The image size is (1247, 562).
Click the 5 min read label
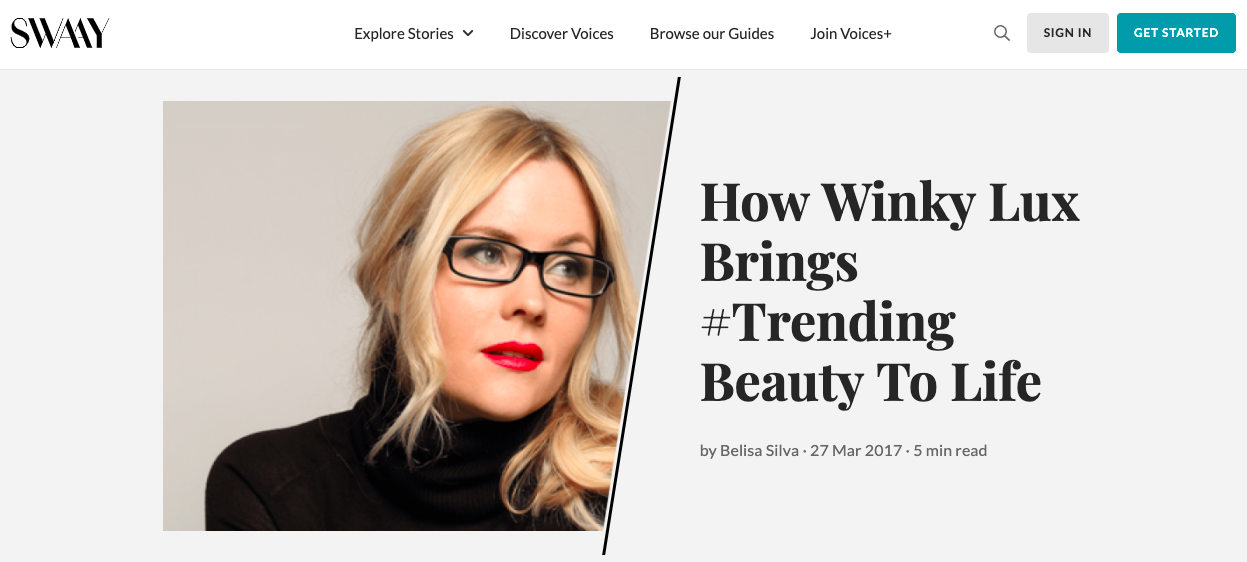[x=951, y=451]
